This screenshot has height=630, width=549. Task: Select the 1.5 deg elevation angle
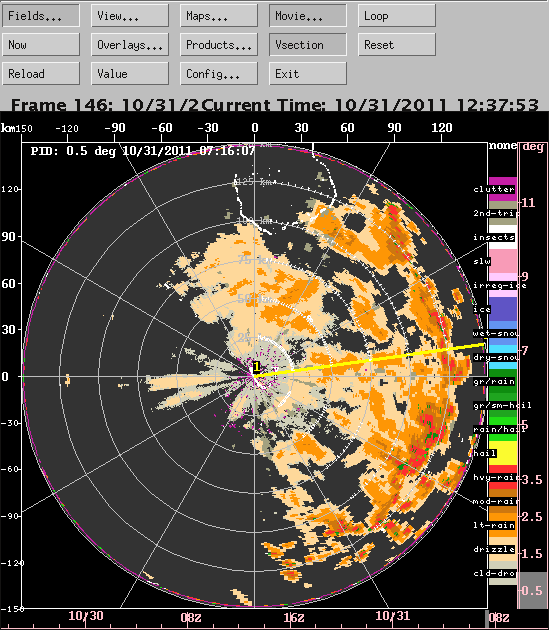point(532,554)
